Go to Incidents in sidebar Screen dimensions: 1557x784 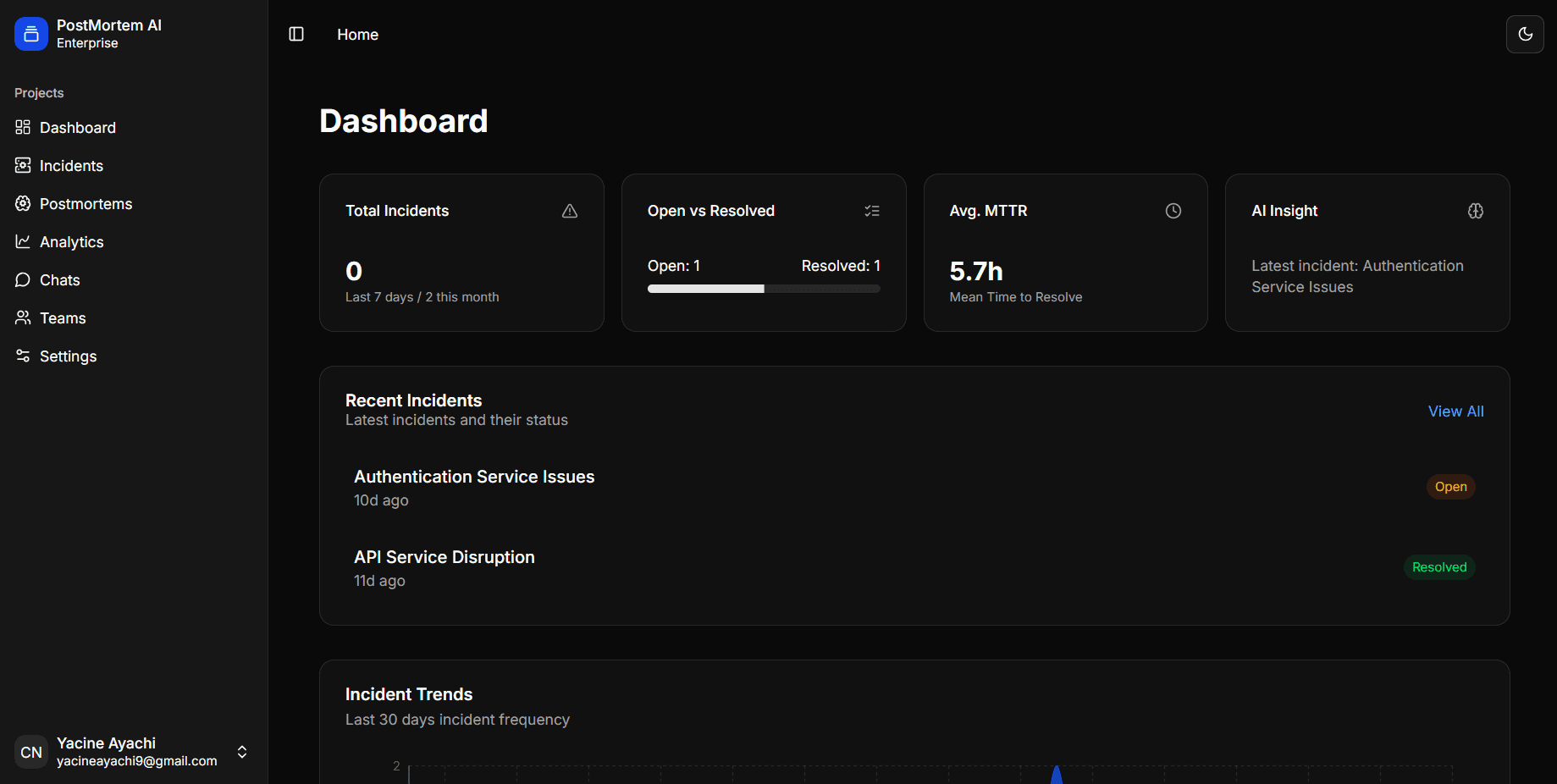pyautogui.click(x=71, y=166)
